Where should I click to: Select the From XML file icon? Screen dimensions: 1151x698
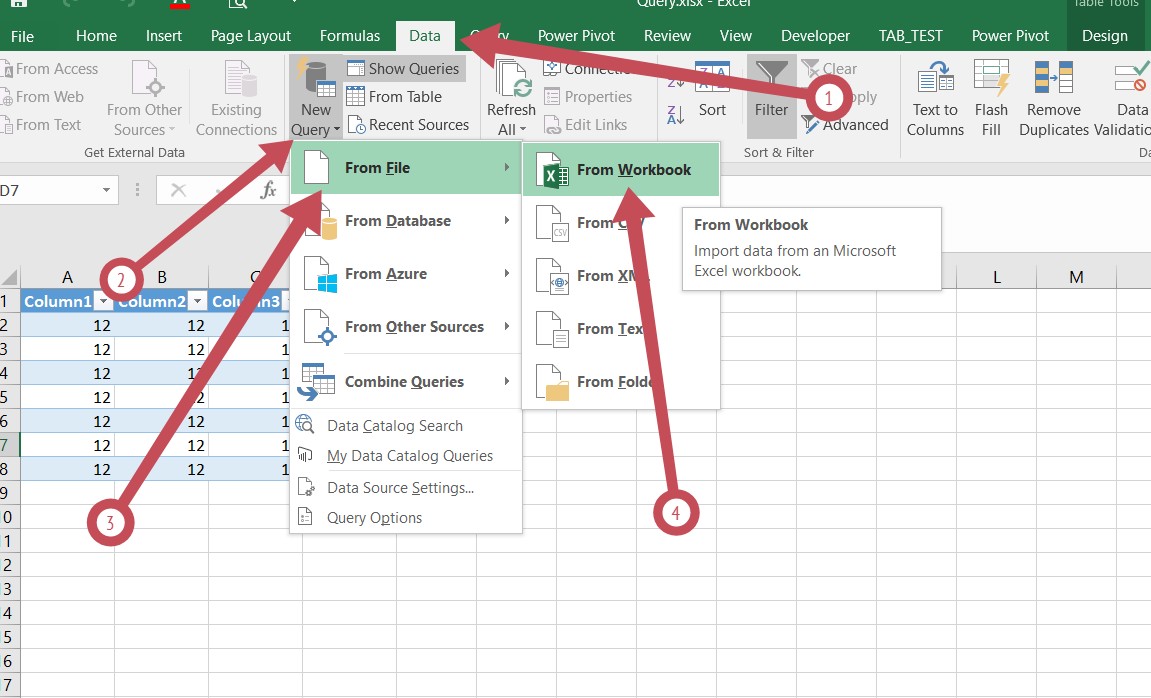(x=552, y=276)
